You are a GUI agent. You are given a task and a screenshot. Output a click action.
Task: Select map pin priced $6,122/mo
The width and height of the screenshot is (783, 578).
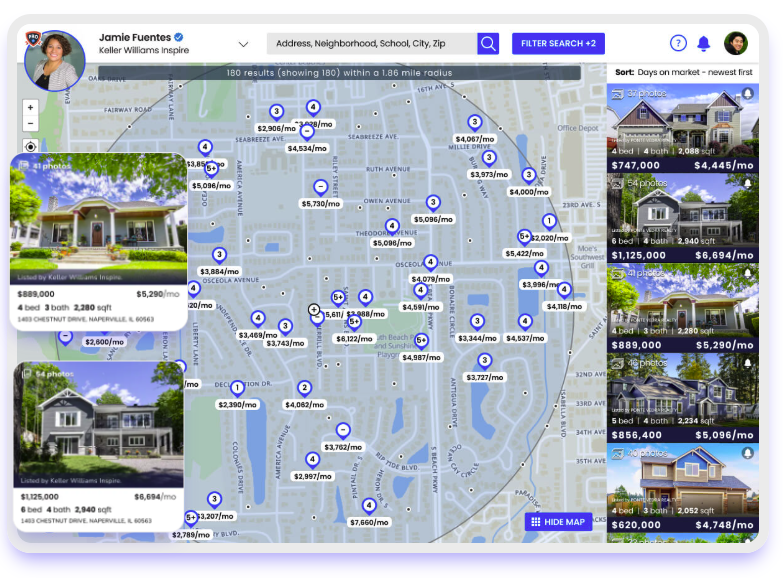click(354, 322)
